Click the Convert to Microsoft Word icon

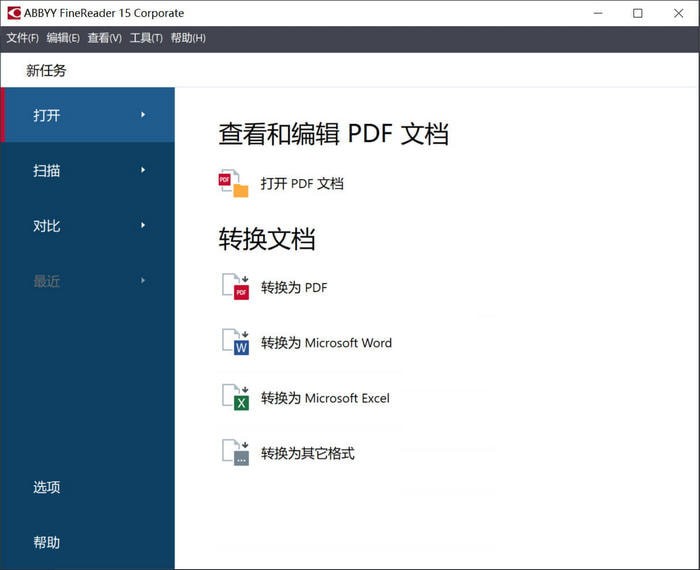click(x=235, y=342)
